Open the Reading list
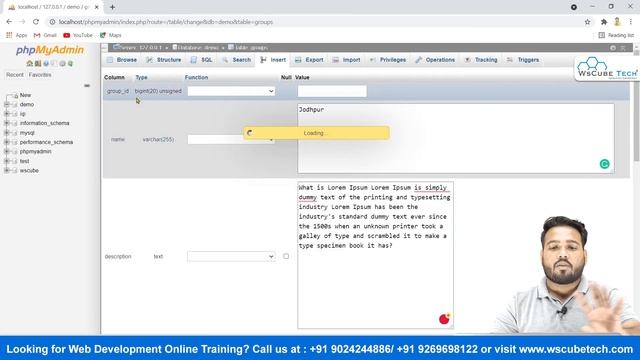Screen dimensions: 640x360 pyautogui.click(x=616, y=36)
